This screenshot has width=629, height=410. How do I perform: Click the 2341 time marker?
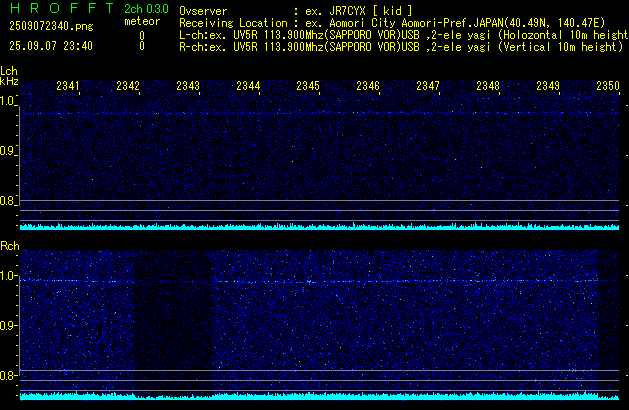68,86
